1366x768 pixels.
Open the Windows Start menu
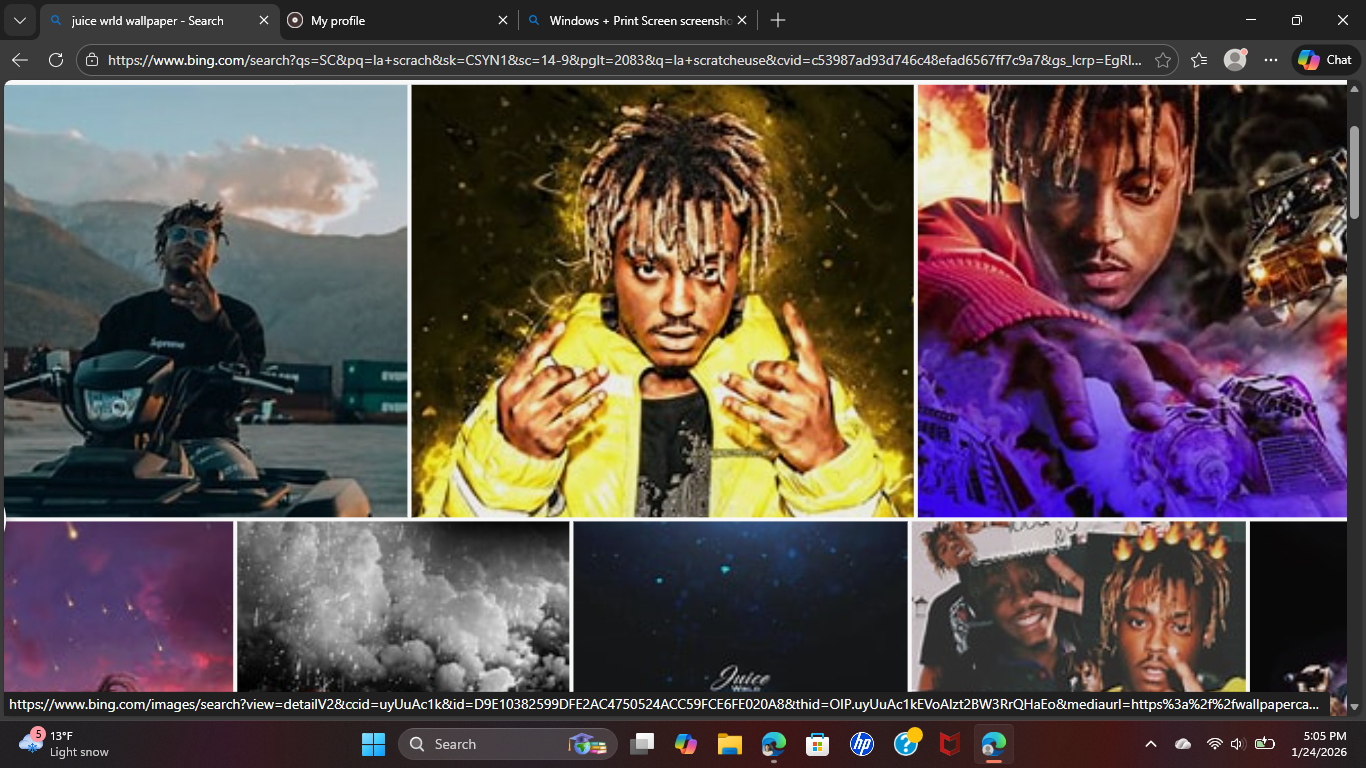pyautogui.click(x=373, y=744)
